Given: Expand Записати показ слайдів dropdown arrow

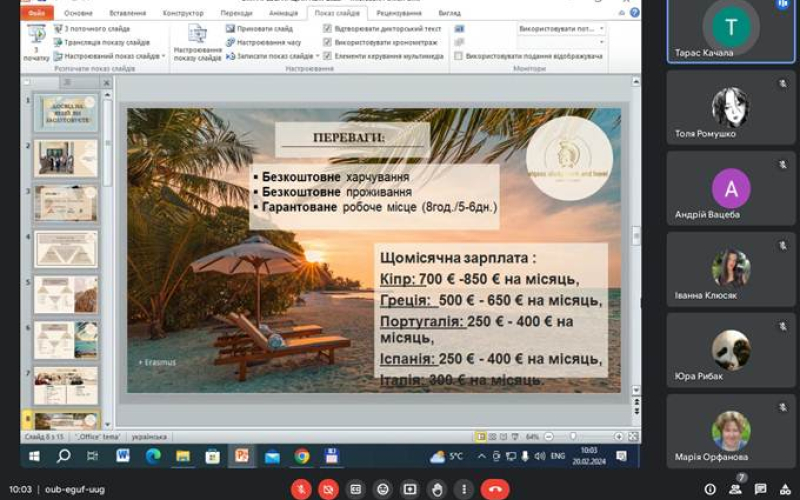Looking at the screenshot, I should [x=317, y=56].
